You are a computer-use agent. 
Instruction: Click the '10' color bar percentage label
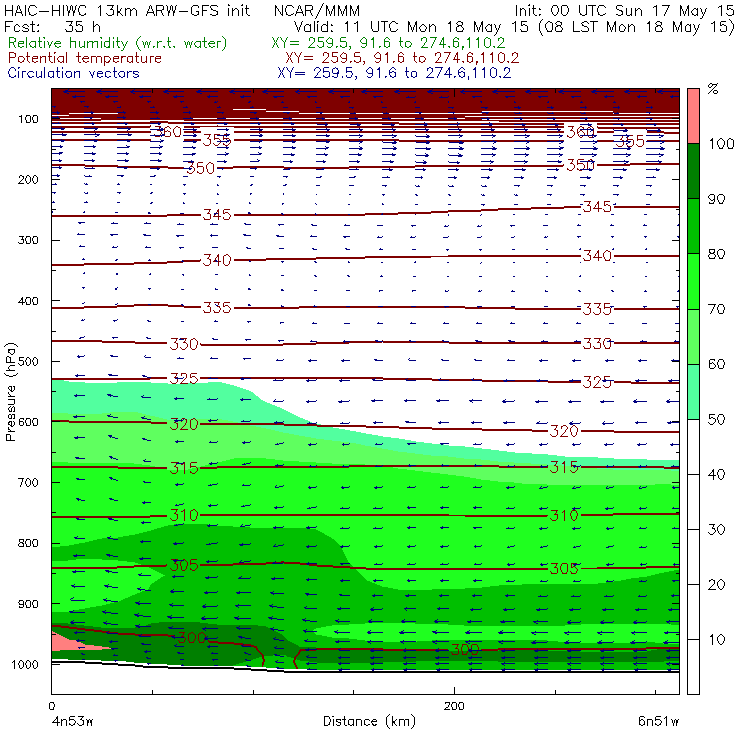pyautogui.click(x=716, y=639)
